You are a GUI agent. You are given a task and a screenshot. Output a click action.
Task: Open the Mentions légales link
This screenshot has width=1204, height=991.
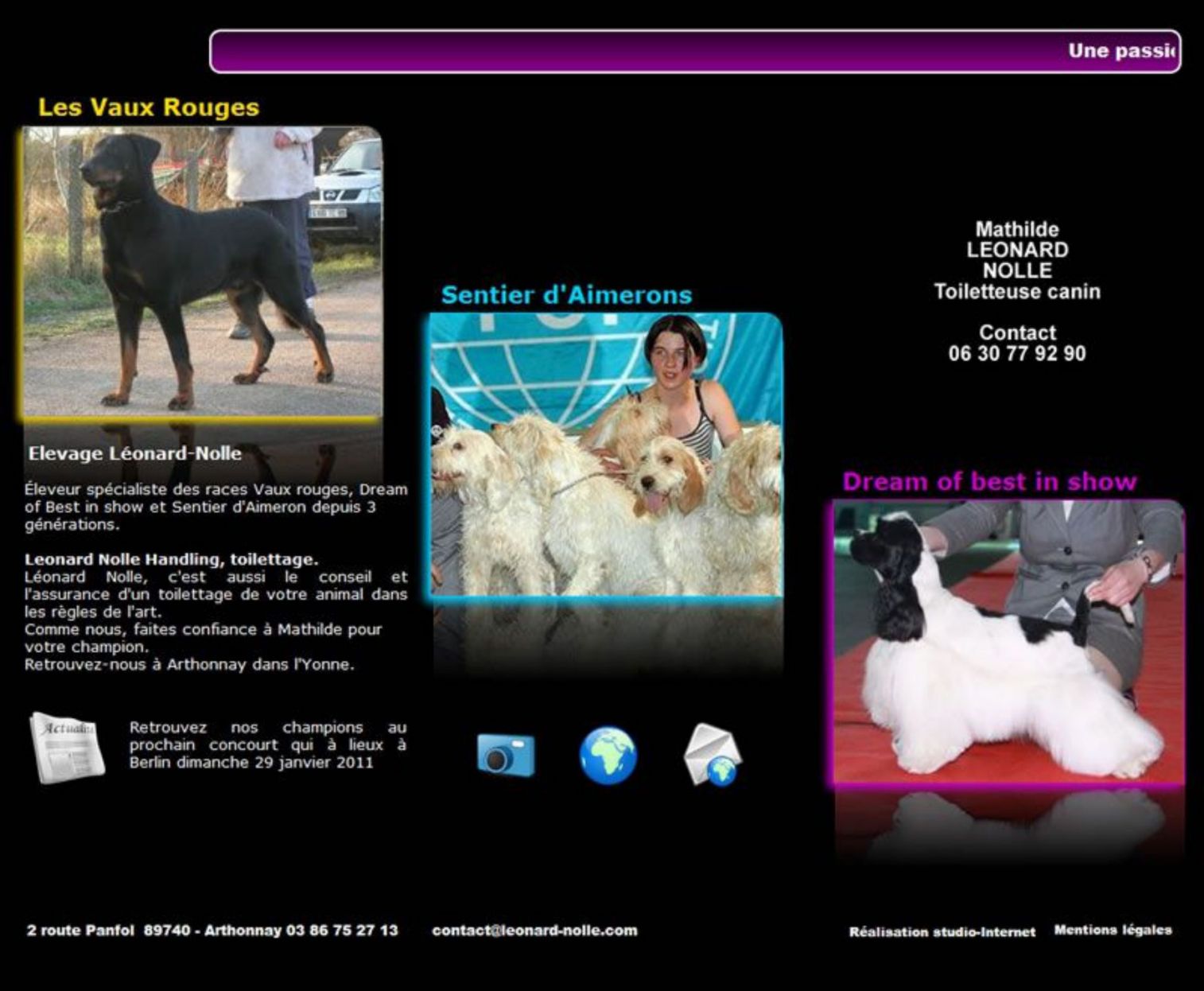point(1113,930)
